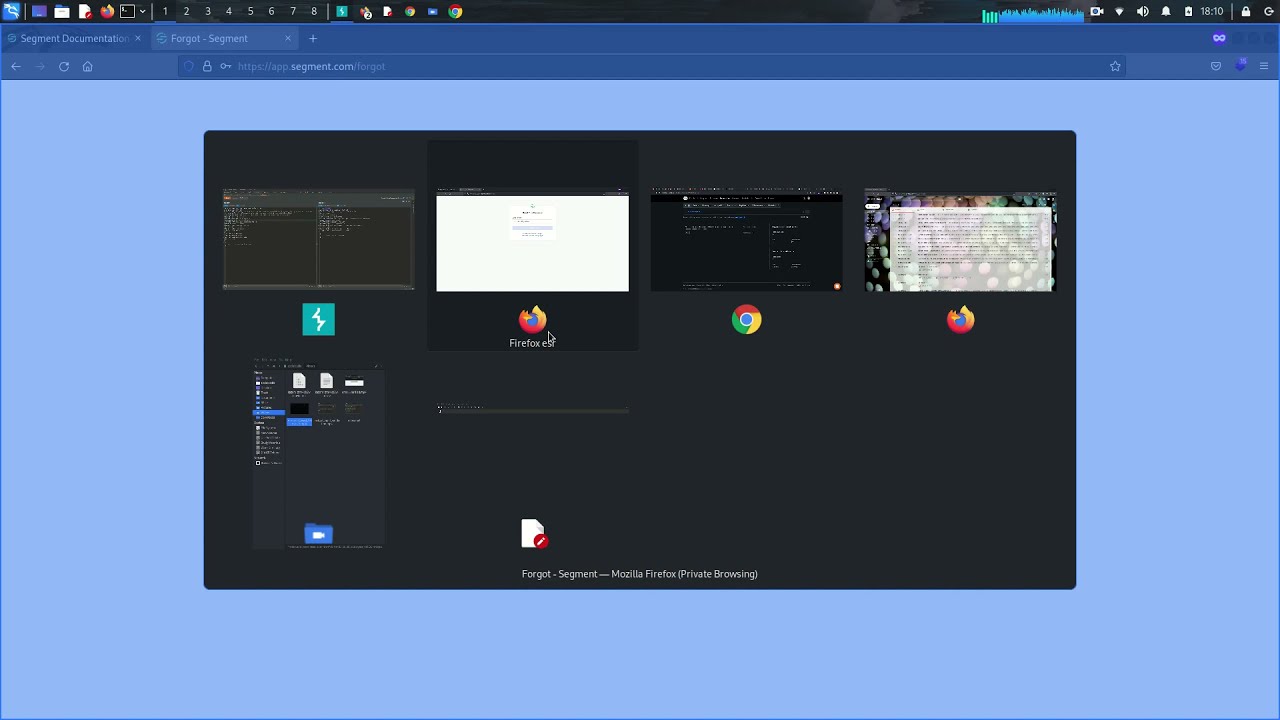Open the Firefox extension icon with badge
This screenshot has height=720, width=1280.
pyautogui.click(x=1241, y=66)
